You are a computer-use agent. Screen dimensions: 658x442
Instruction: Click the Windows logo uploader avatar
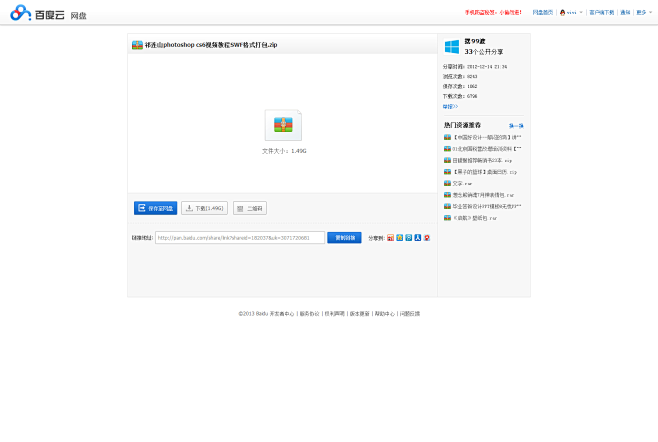(x=452, y=47)
